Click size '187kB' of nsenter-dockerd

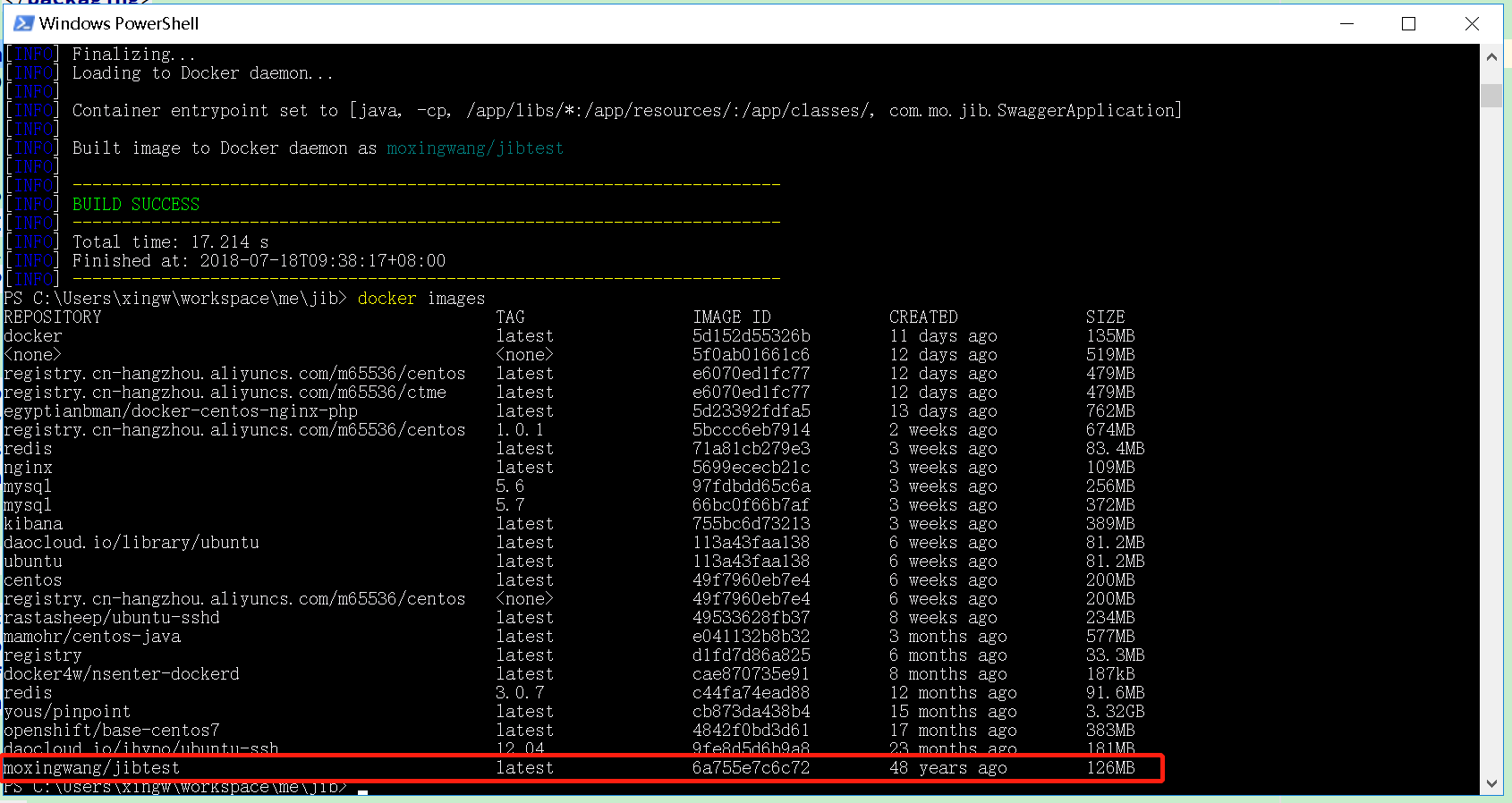[1110, 674]
